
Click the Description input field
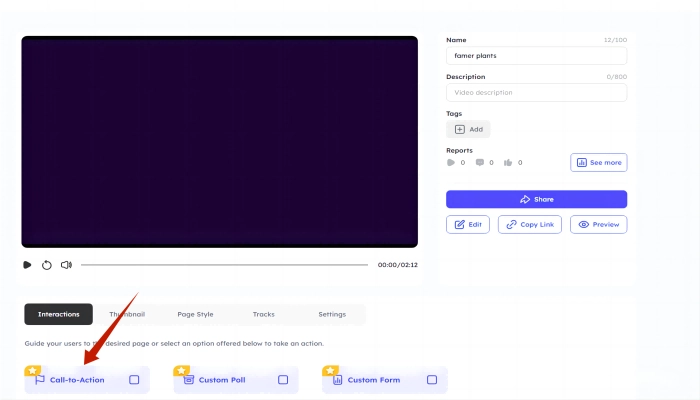(x=536, y=93)
